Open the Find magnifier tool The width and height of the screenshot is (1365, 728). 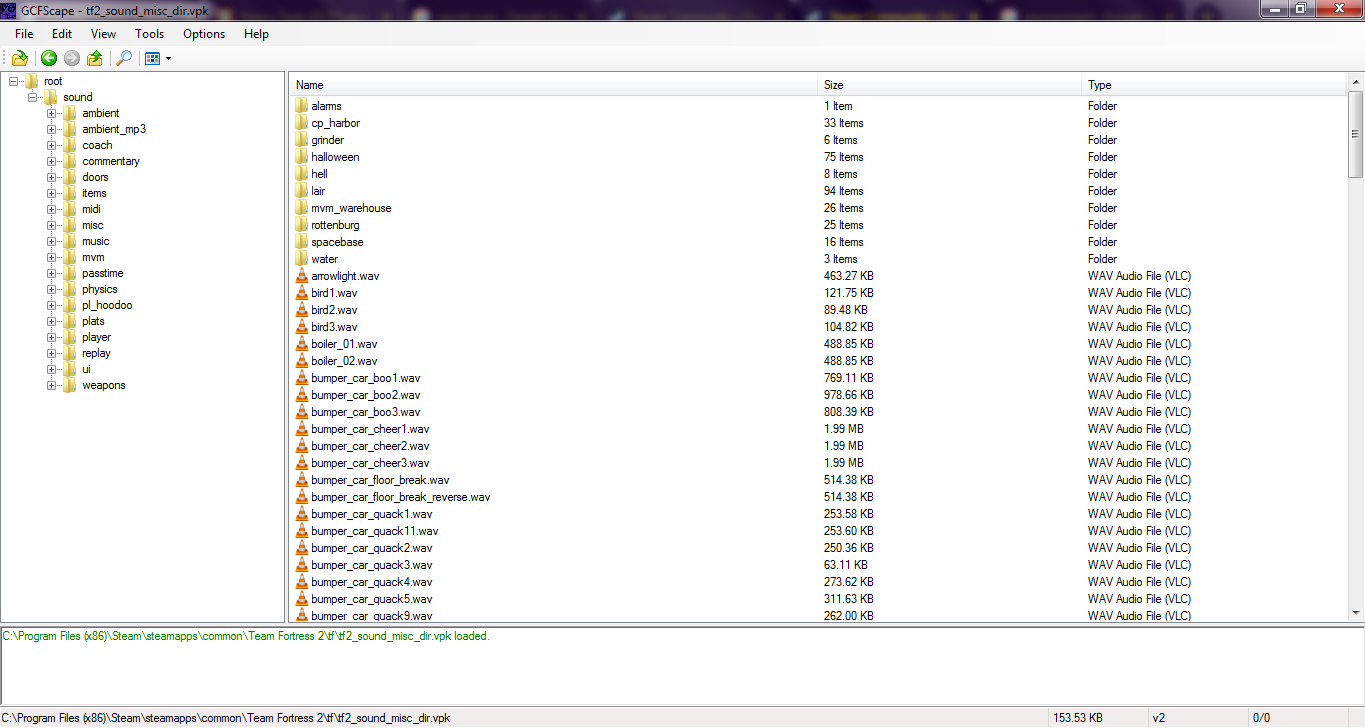[124, 58]
